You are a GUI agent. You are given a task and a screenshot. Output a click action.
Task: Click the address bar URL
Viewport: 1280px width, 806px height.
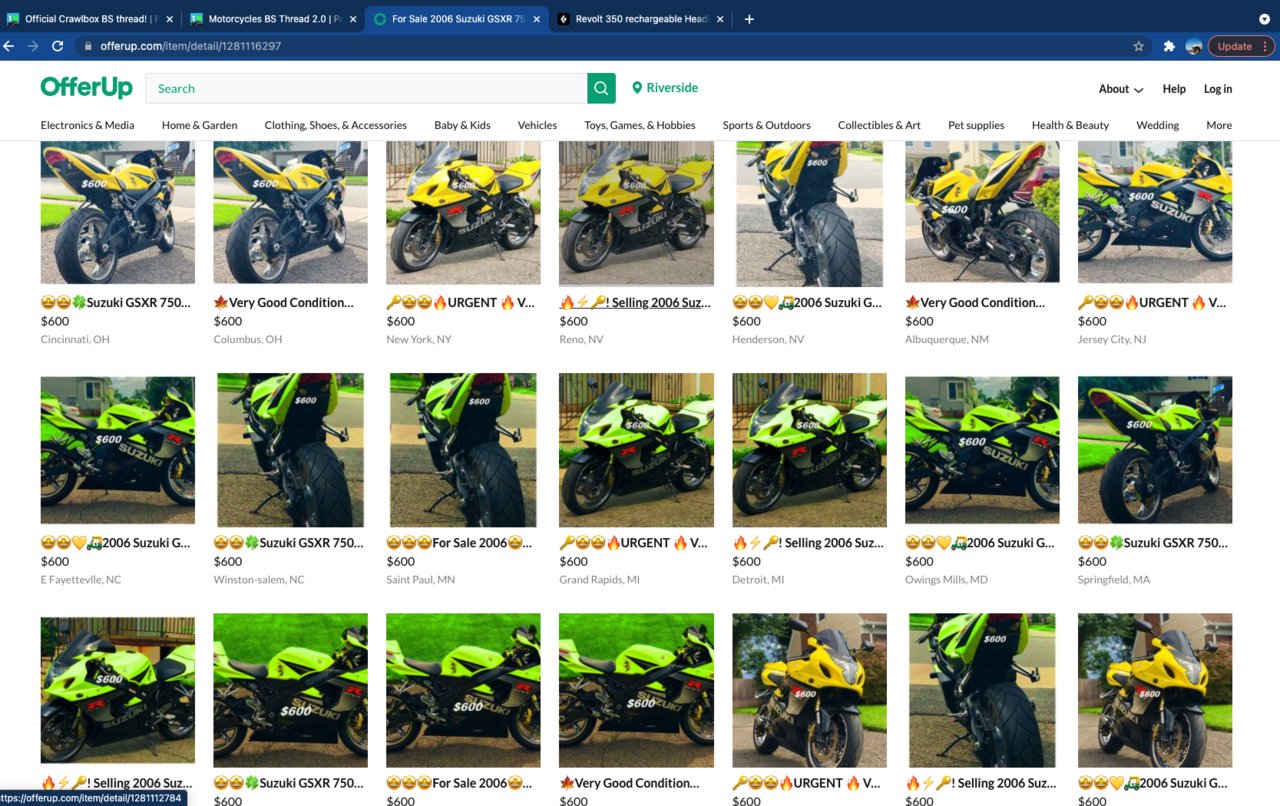tap(190, 46)
